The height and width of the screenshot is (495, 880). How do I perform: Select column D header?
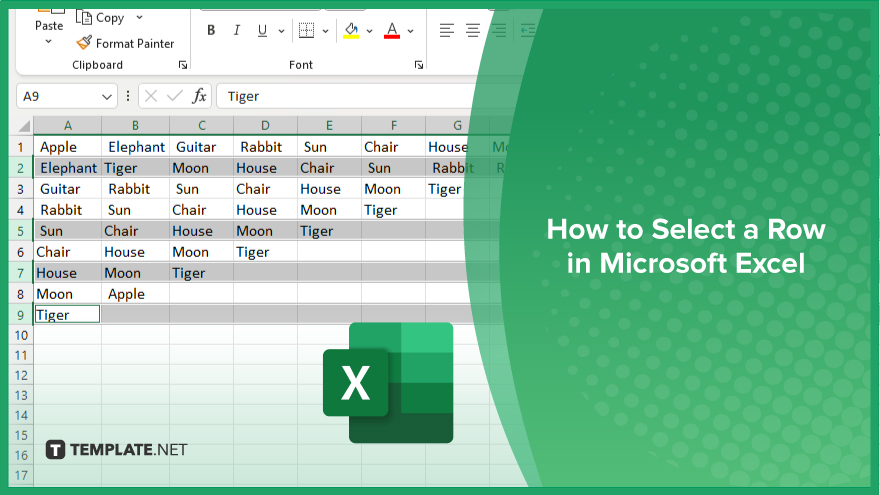[265, 125]
